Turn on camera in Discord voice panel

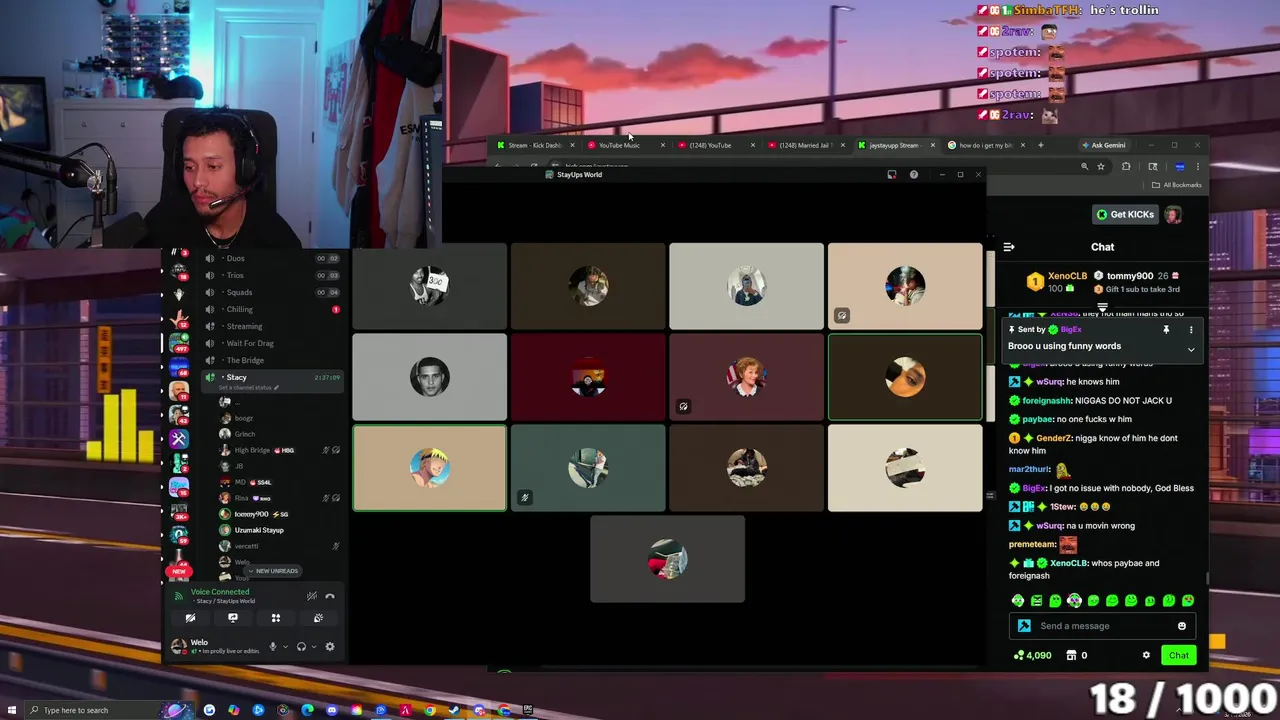(x=190, y=618)
